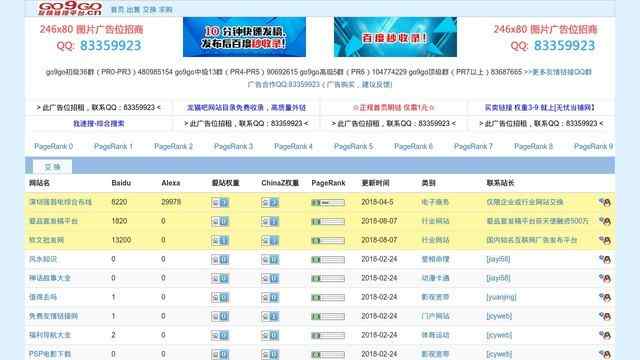Click QQ contact icon in PSP电影下载 row
This screenshot has width=640, height=360.
coord(604,354)
